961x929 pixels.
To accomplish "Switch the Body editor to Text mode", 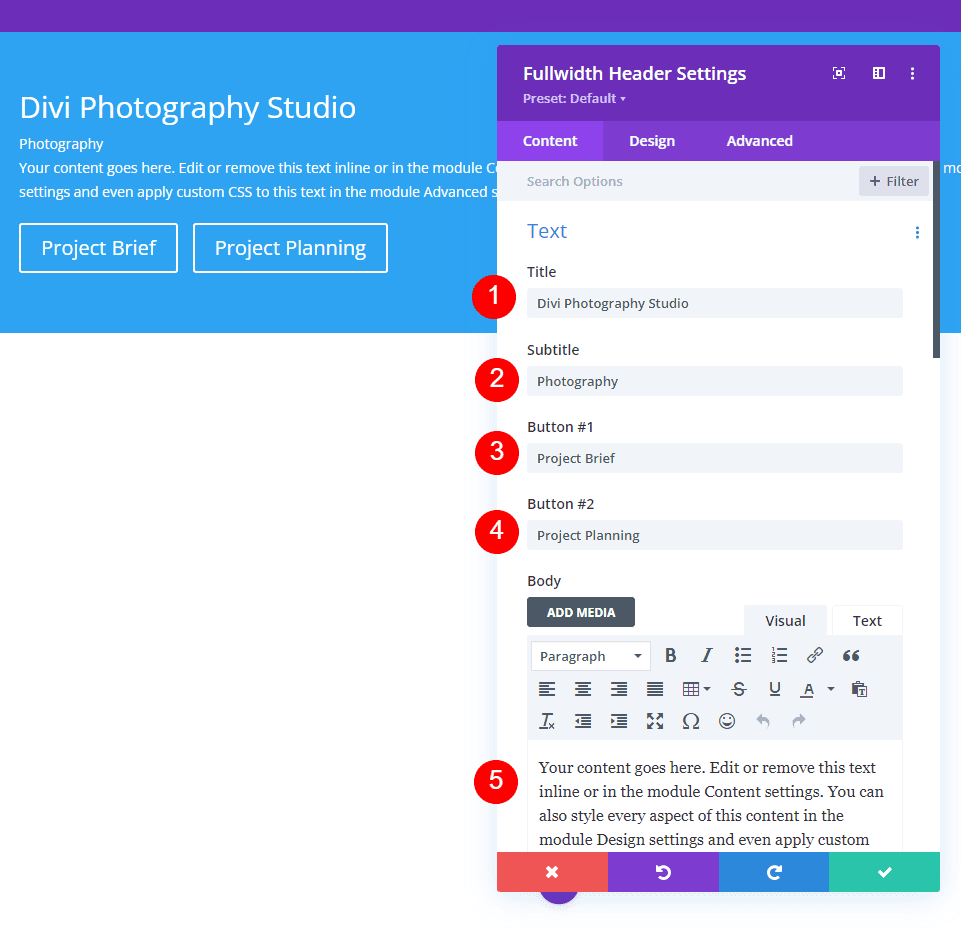I will point(866,620).
